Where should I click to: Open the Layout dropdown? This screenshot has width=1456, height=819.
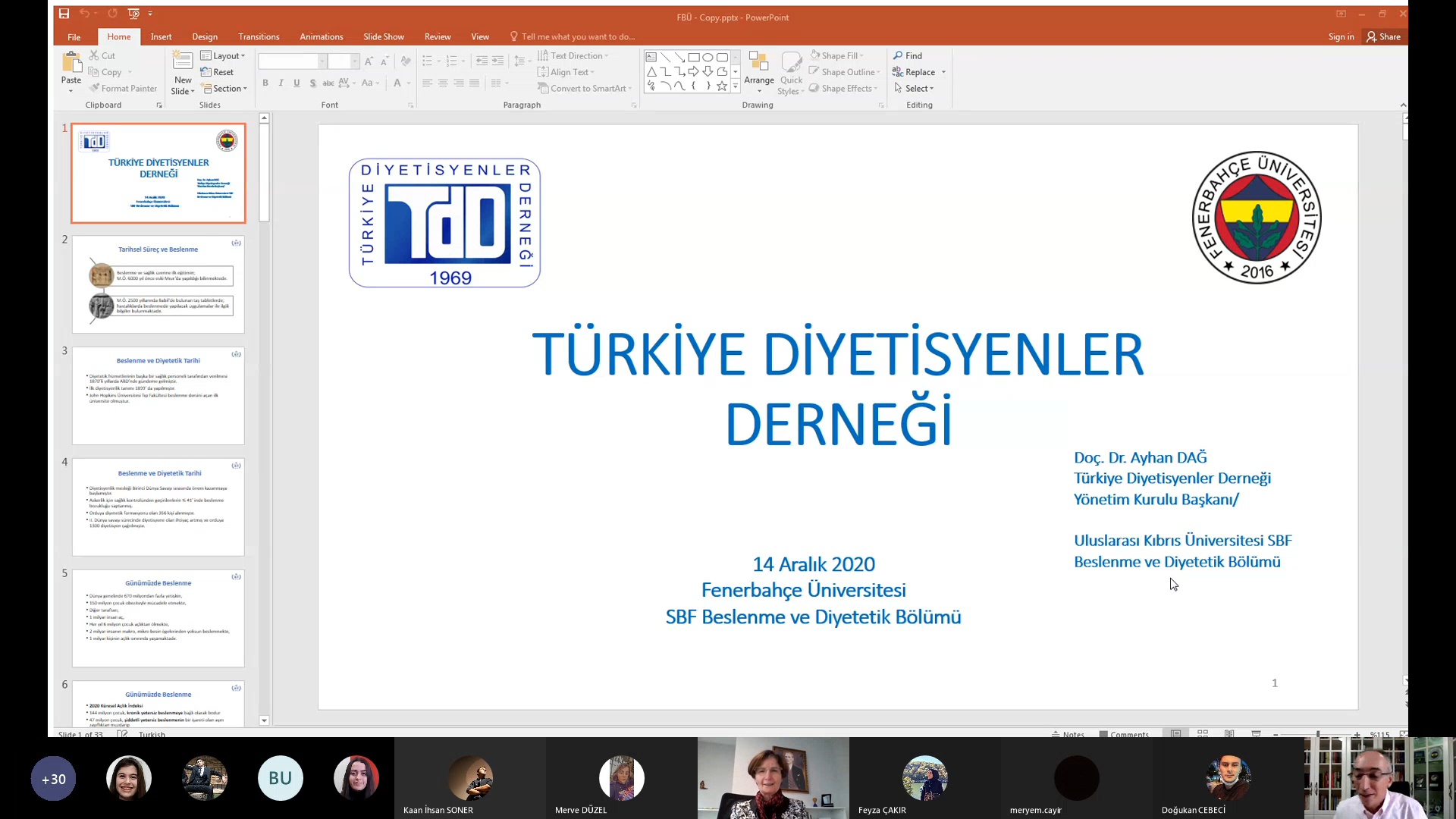[223, 55]
